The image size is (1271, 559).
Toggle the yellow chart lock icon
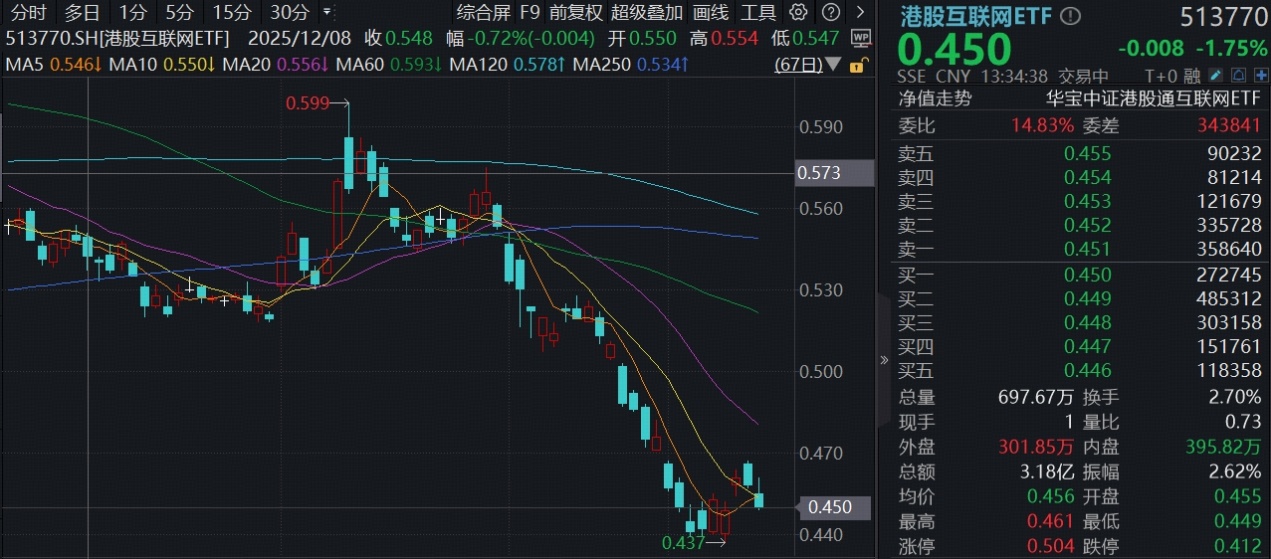[x=856, y=65]
